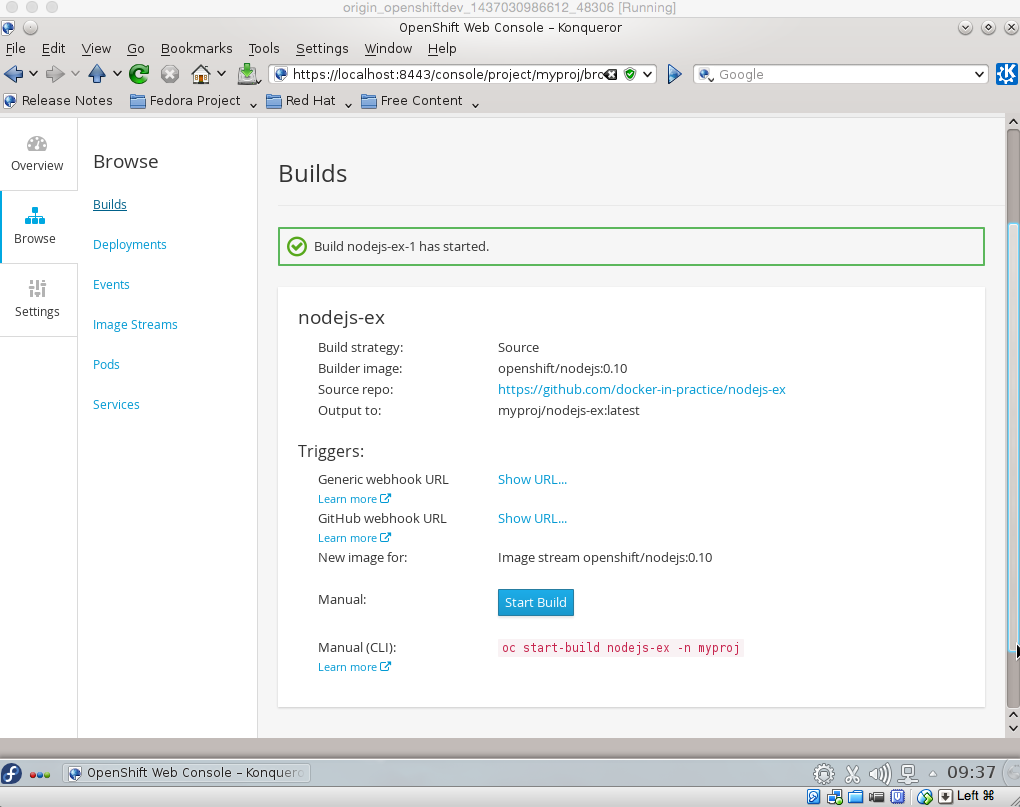Open the Fedora application launcher icon

(x=12, y=773)
